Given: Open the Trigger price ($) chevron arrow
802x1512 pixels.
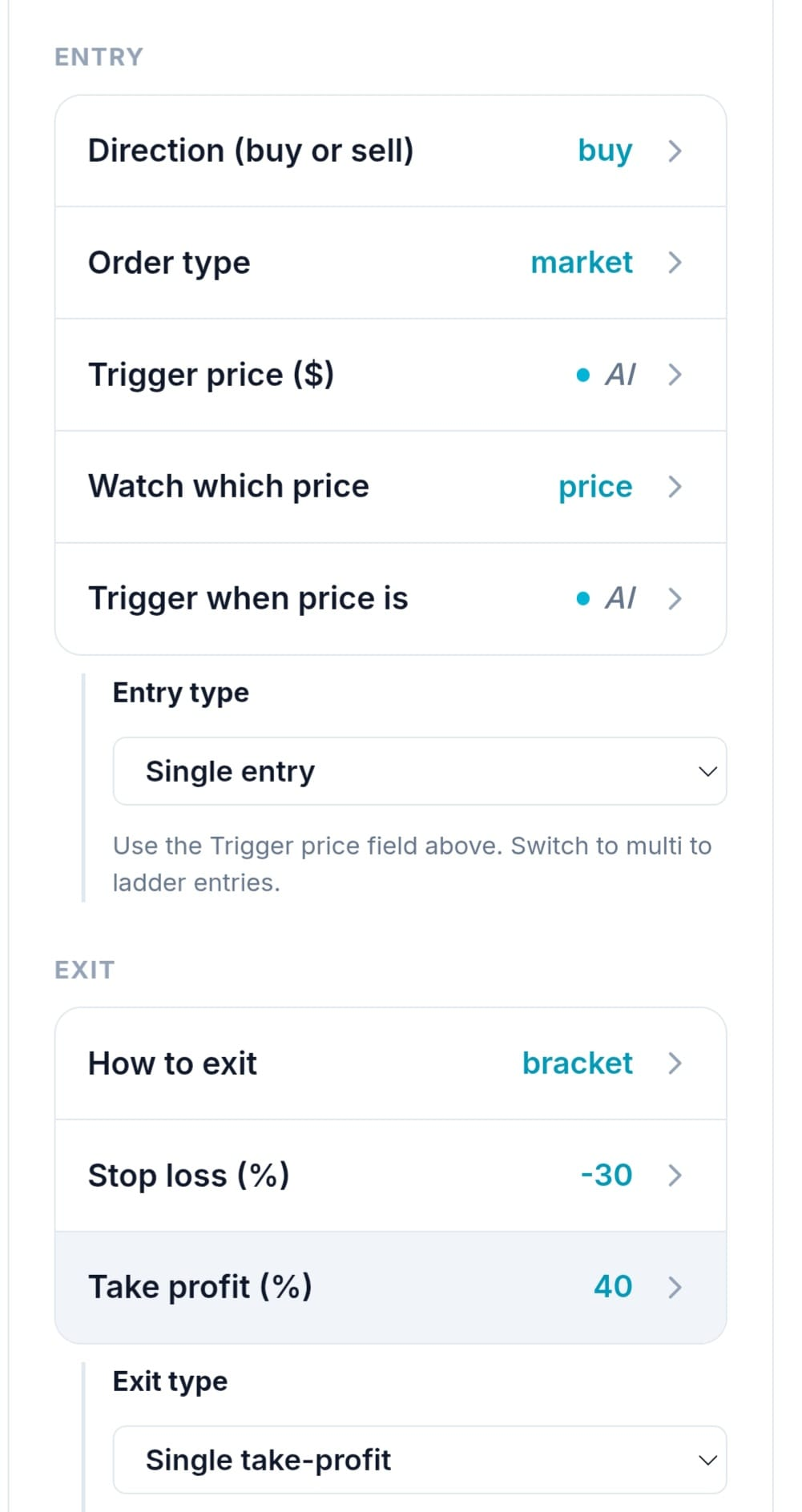Looking at the screenshot, I should 675,375.
